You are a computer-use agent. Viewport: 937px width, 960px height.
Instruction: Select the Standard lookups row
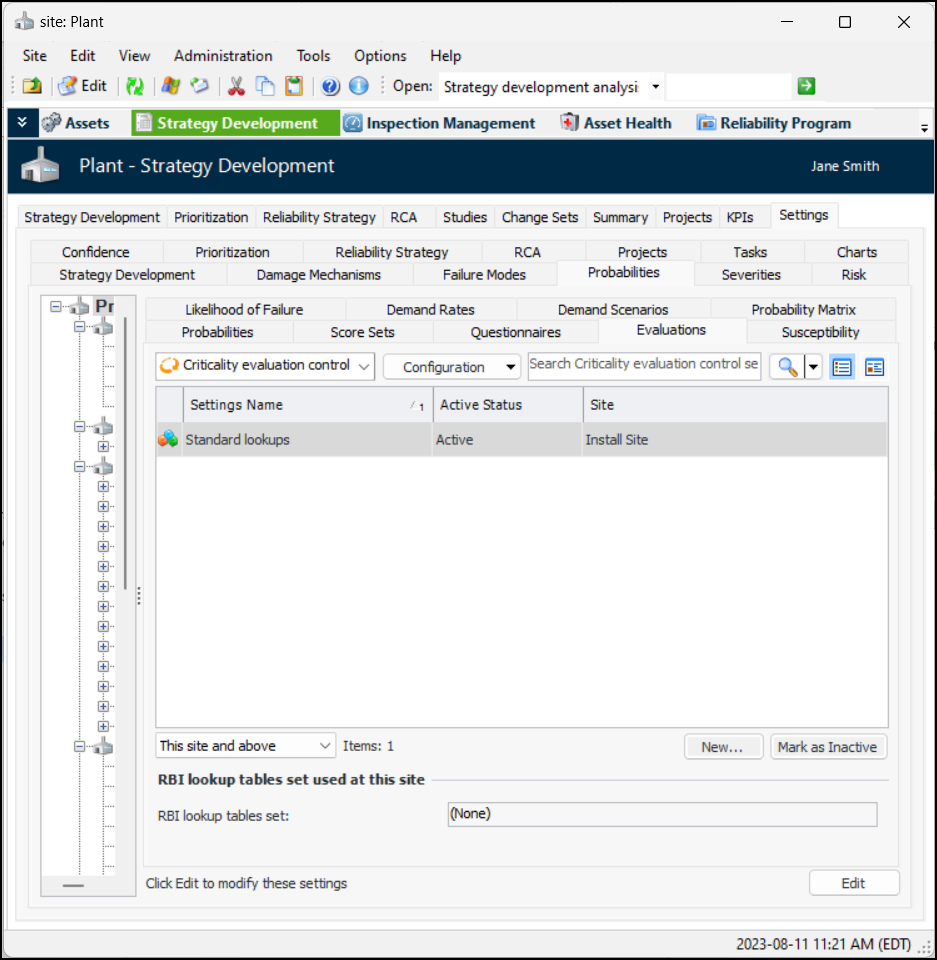click(x=522, y=440)
